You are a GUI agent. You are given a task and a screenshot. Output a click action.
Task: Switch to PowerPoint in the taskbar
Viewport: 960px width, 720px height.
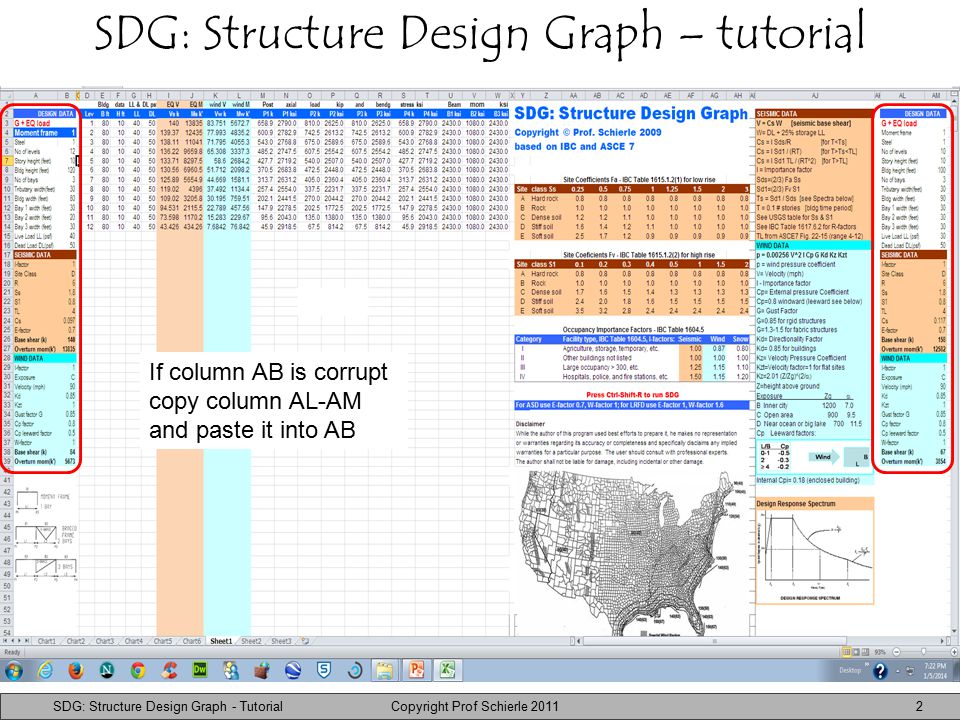click(x=417, y=670)
